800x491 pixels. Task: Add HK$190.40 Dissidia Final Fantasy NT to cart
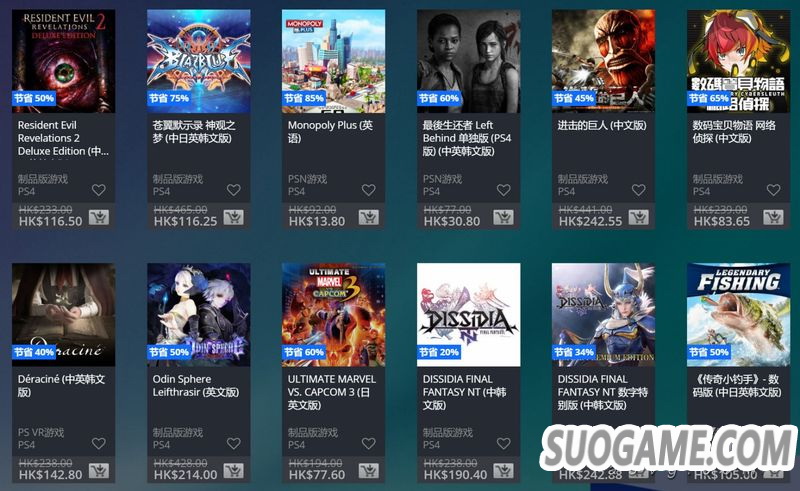[x=504, y=471]
